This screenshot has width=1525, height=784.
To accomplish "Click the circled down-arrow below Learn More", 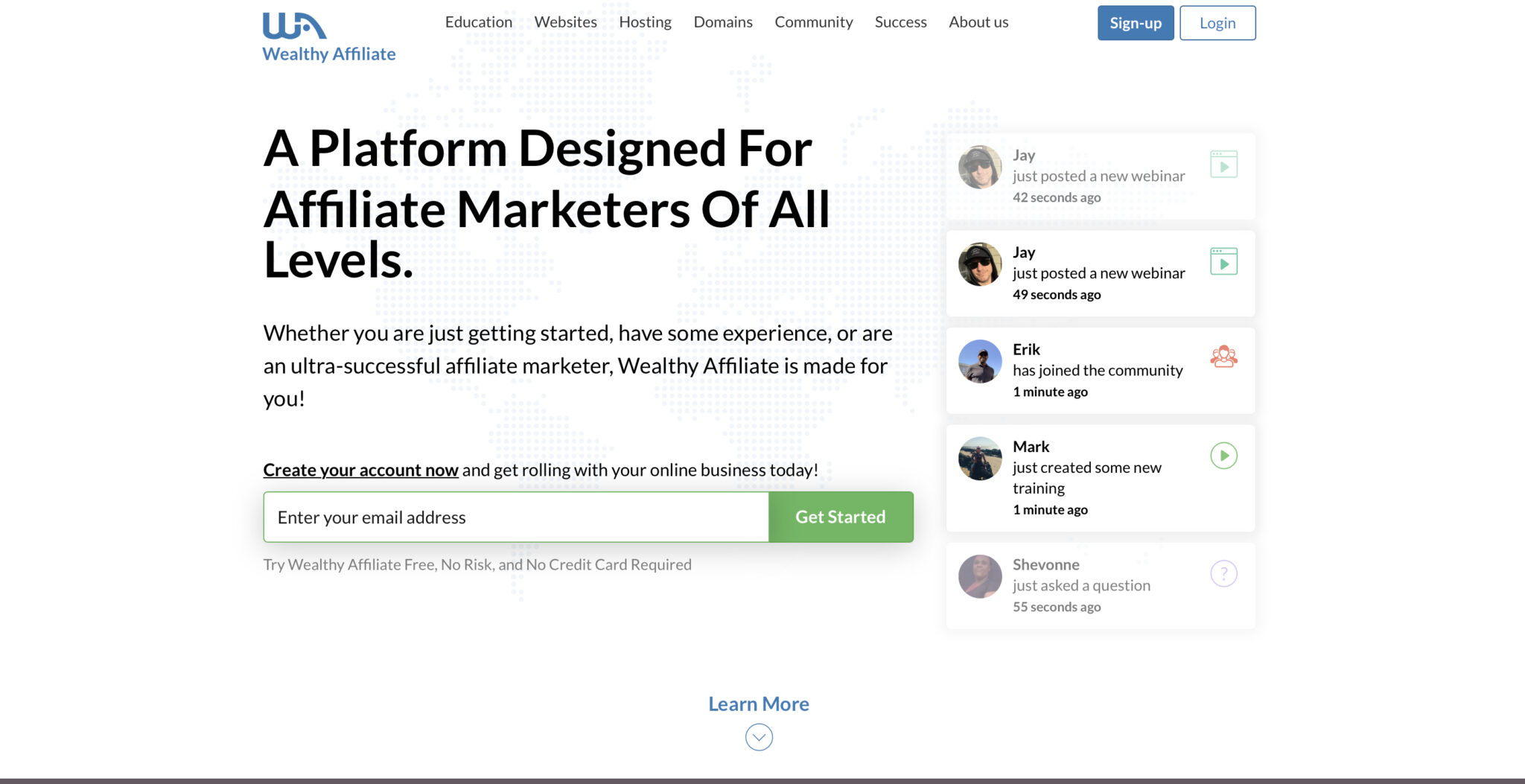I will coord(759,737).
